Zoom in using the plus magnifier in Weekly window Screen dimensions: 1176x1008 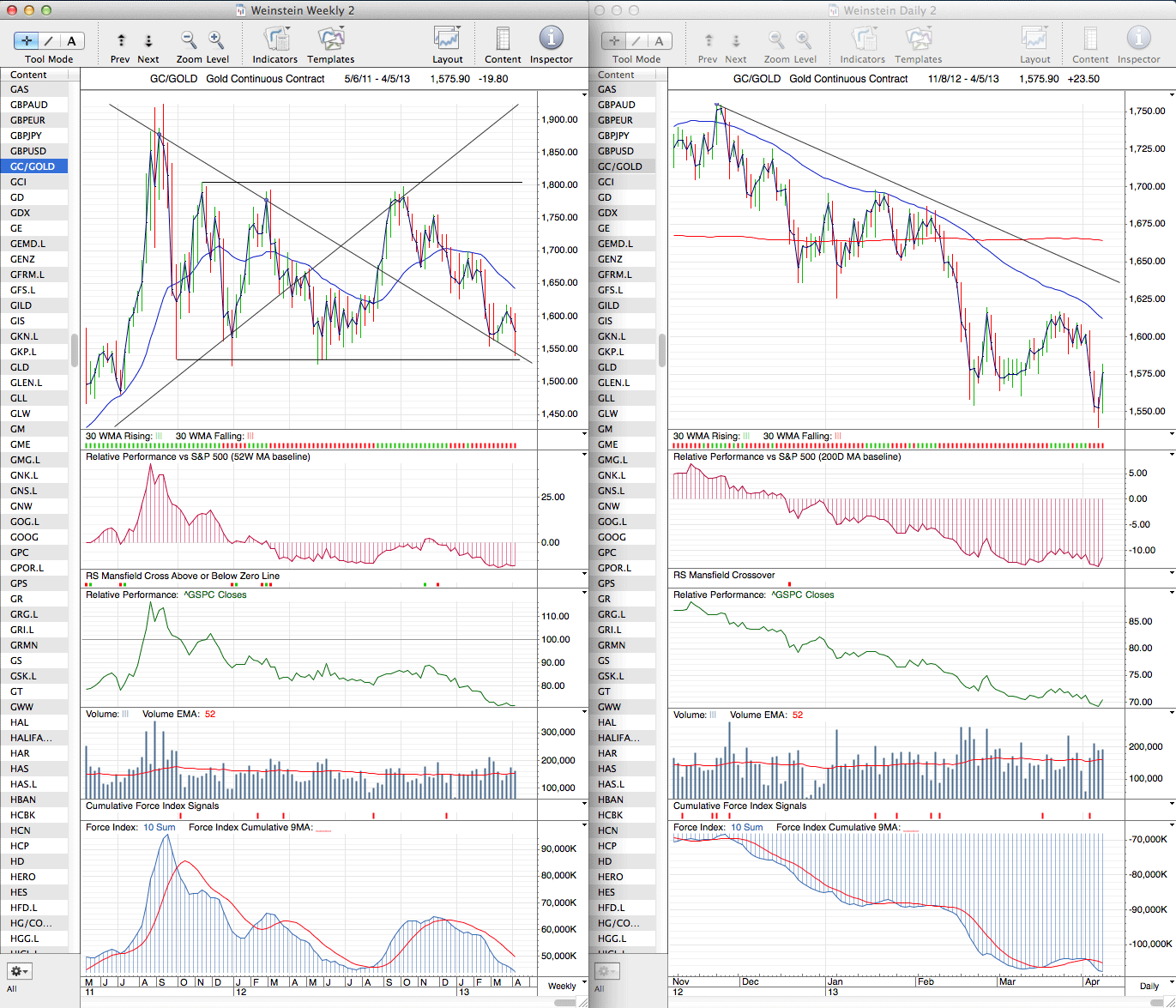tap(216, 40)
